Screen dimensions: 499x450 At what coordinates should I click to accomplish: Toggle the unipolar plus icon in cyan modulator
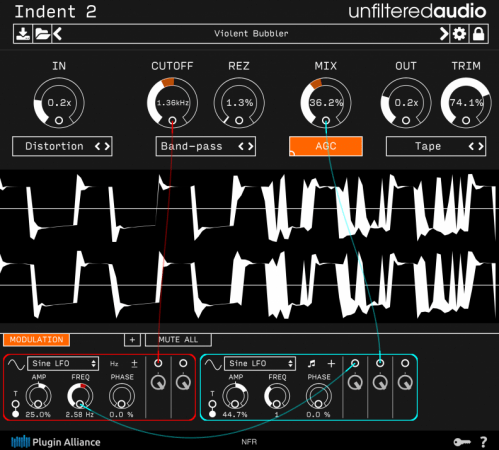[331, 364]
